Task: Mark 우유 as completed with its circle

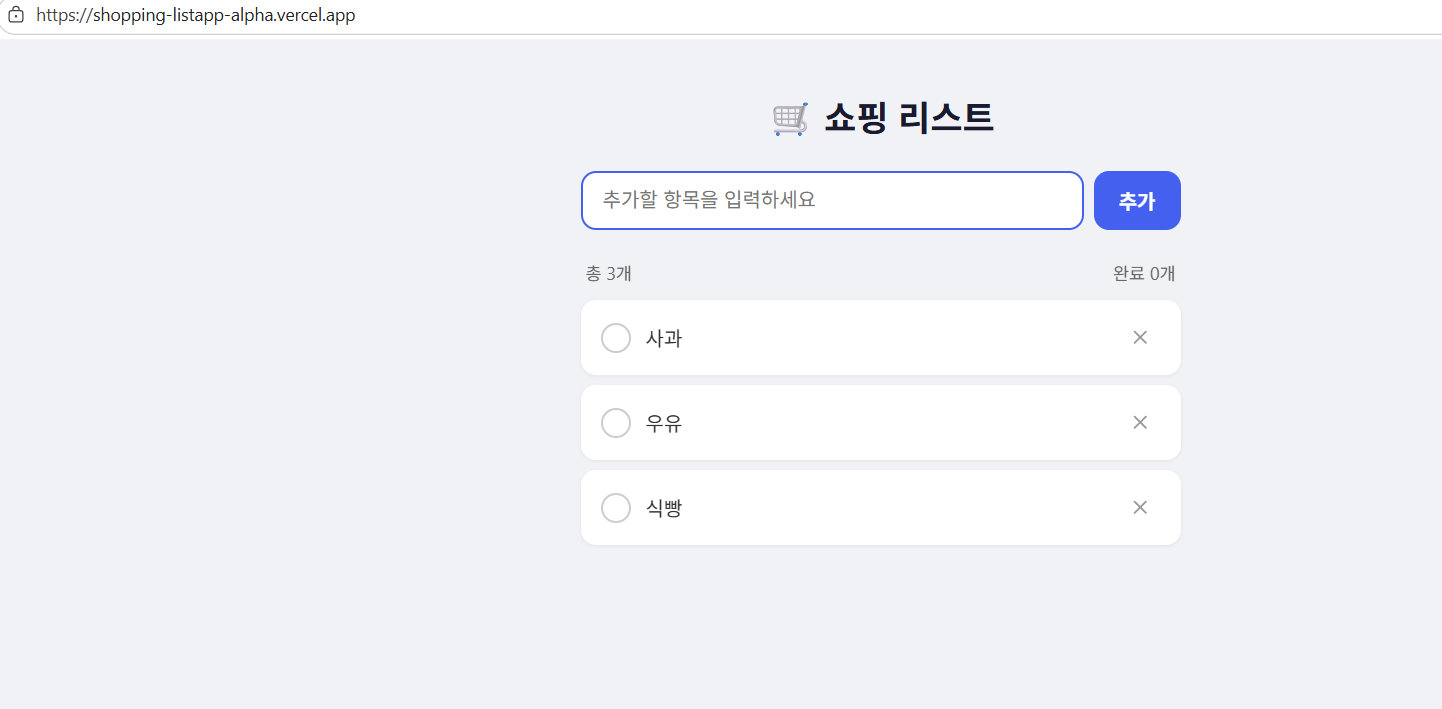Action: pos(616,423)
